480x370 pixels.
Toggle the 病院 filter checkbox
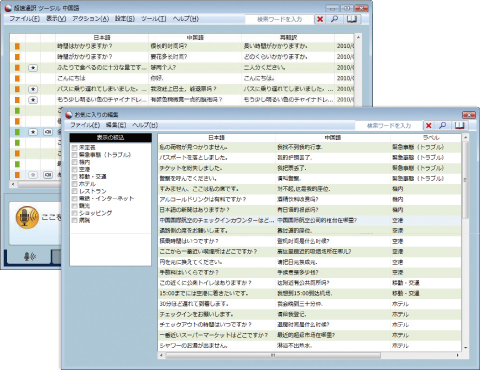point(75,220)
